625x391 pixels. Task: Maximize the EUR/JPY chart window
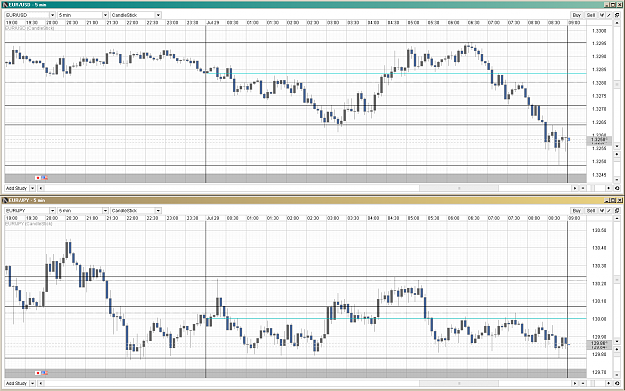(612, 200)
